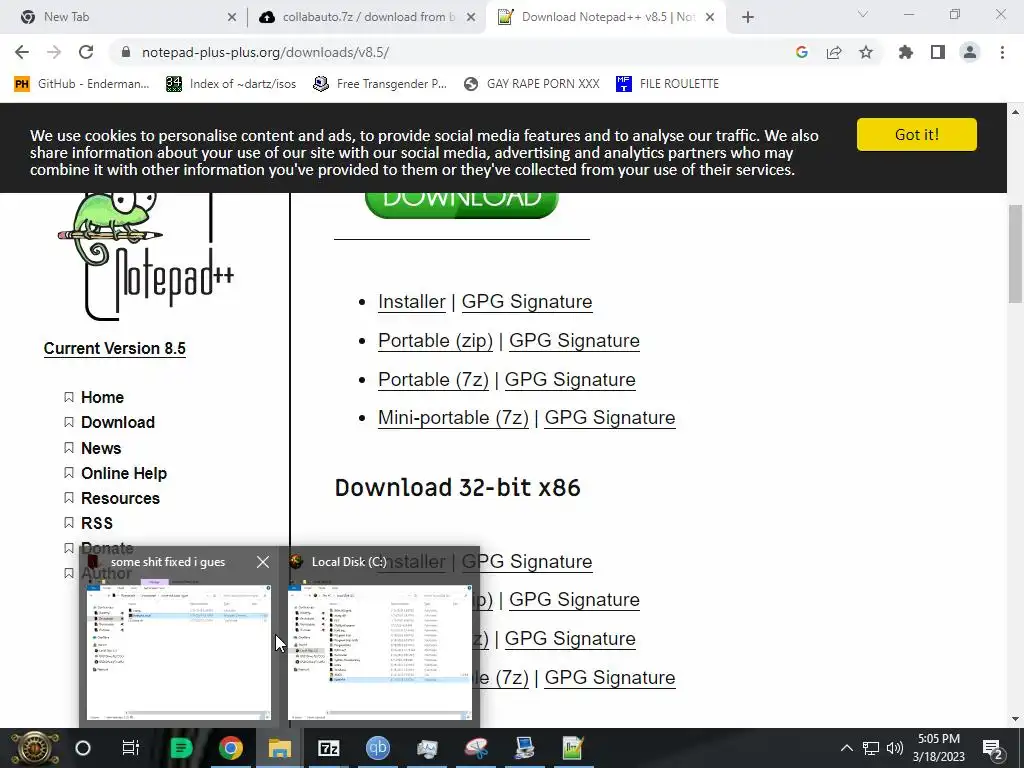Bookmark this page with the star icon
The height and width of the screenshot is (768, 1024).
tap(866, 52)
